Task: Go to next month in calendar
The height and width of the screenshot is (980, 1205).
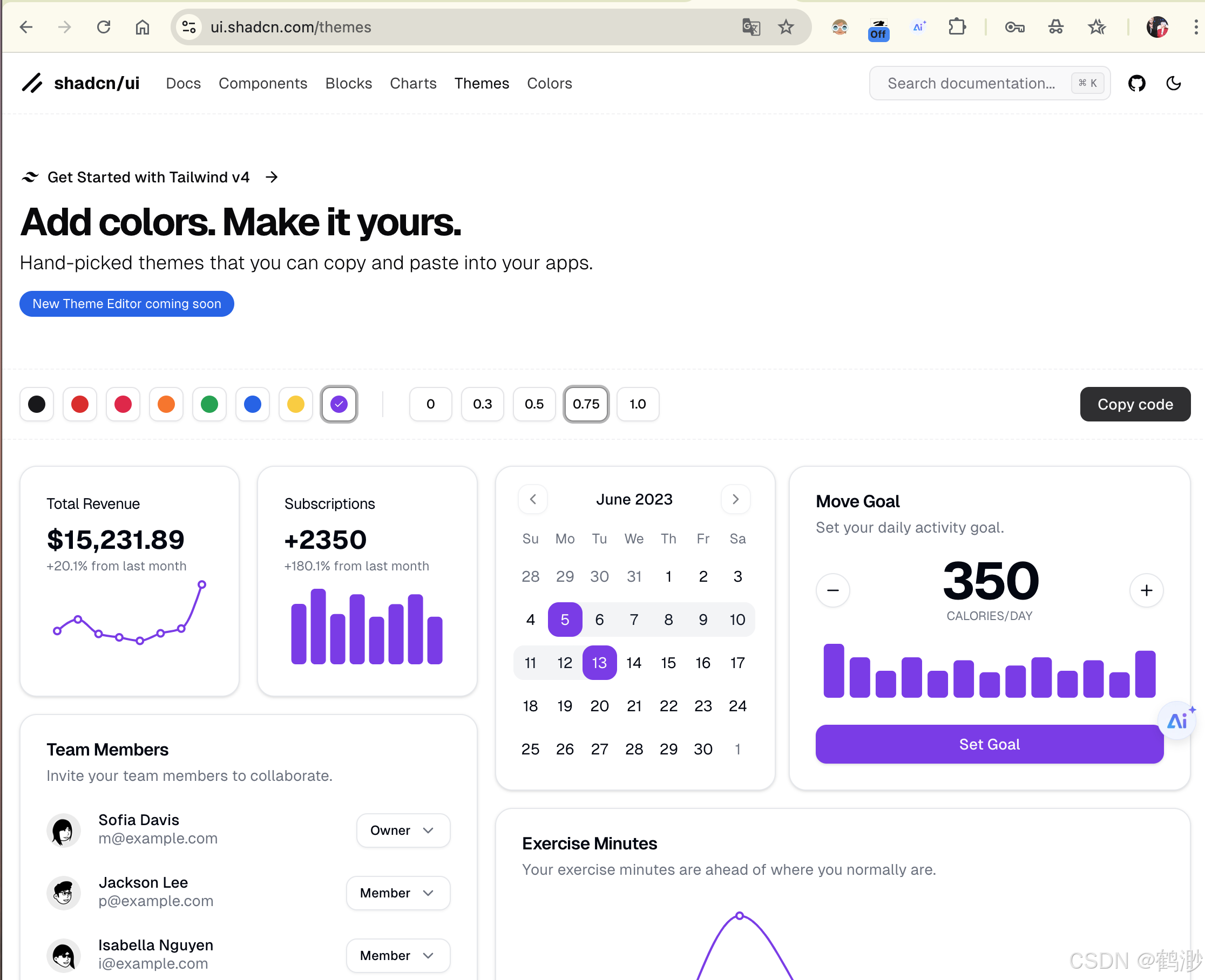Action: [x=735, y=499]
